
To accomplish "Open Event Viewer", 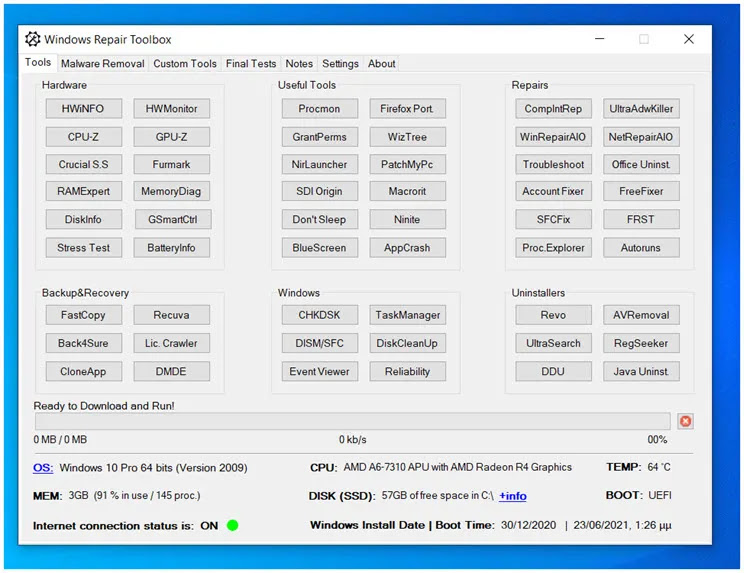I will tap(319, 371).
